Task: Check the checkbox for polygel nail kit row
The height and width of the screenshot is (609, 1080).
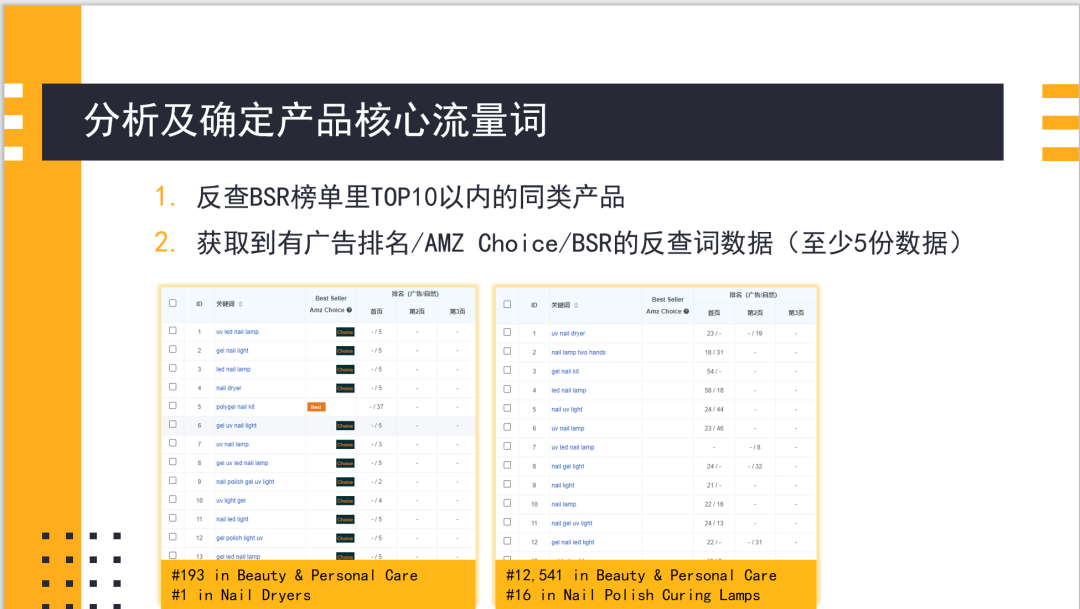Action: pos(171,406)
